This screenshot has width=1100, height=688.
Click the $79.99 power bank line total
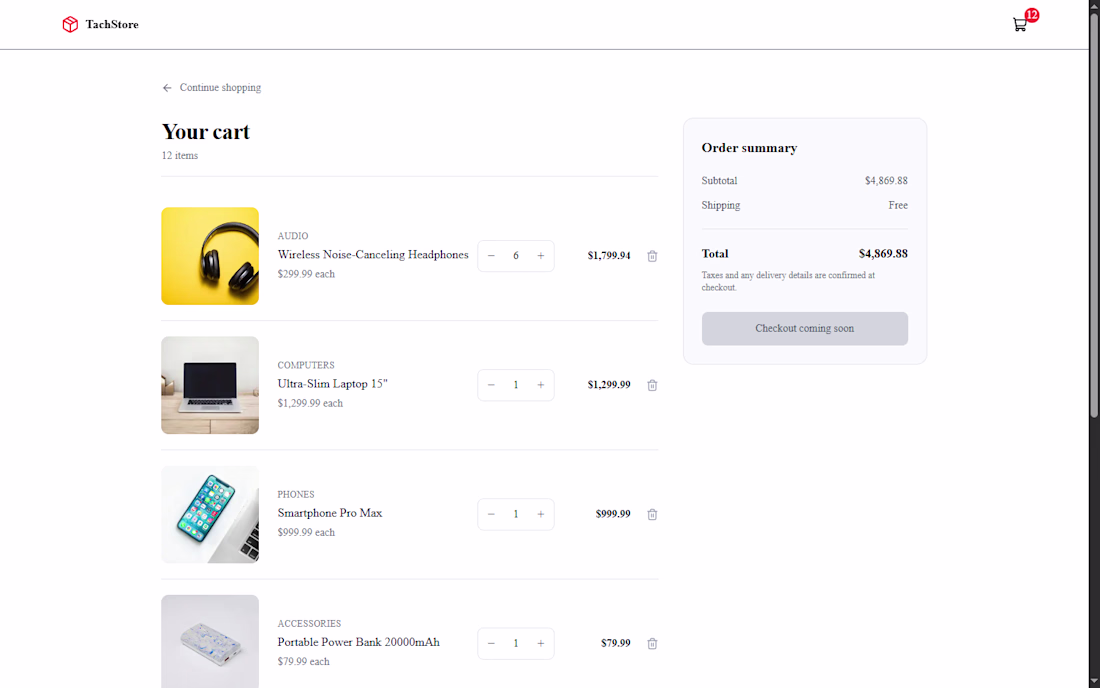(616, 642)
